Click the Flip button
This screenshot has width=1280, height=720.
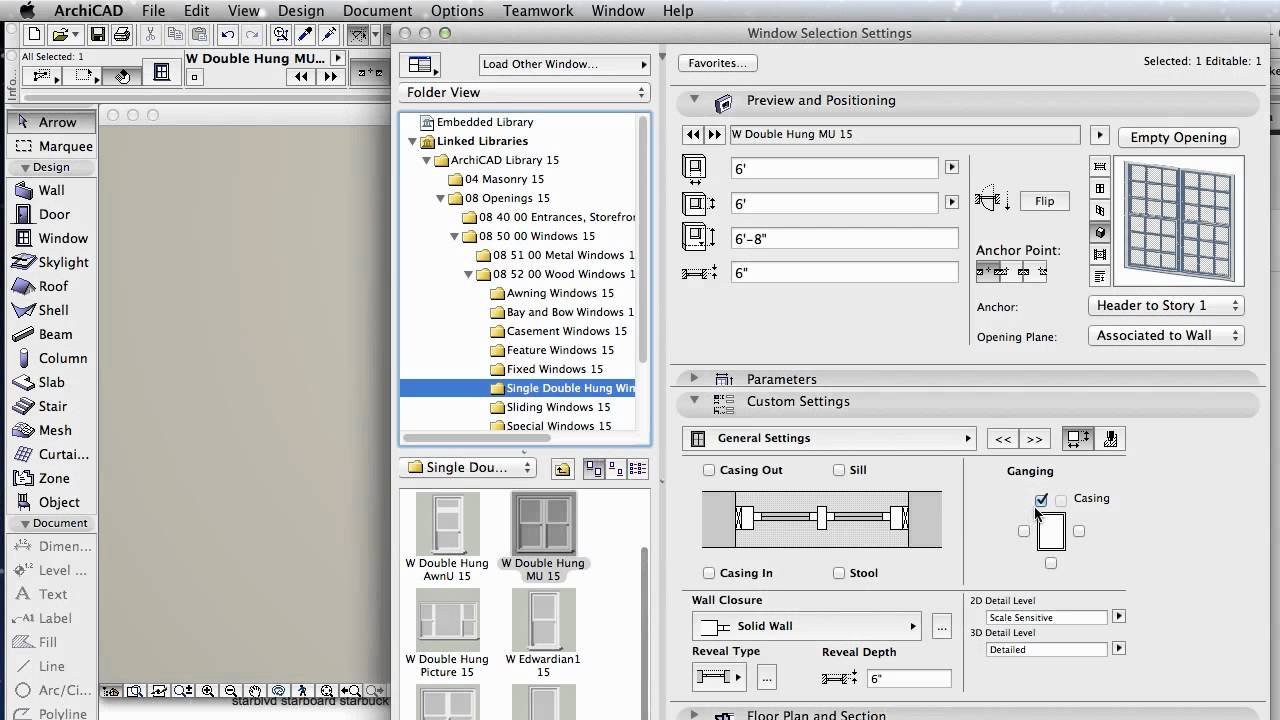(1044, 201)
